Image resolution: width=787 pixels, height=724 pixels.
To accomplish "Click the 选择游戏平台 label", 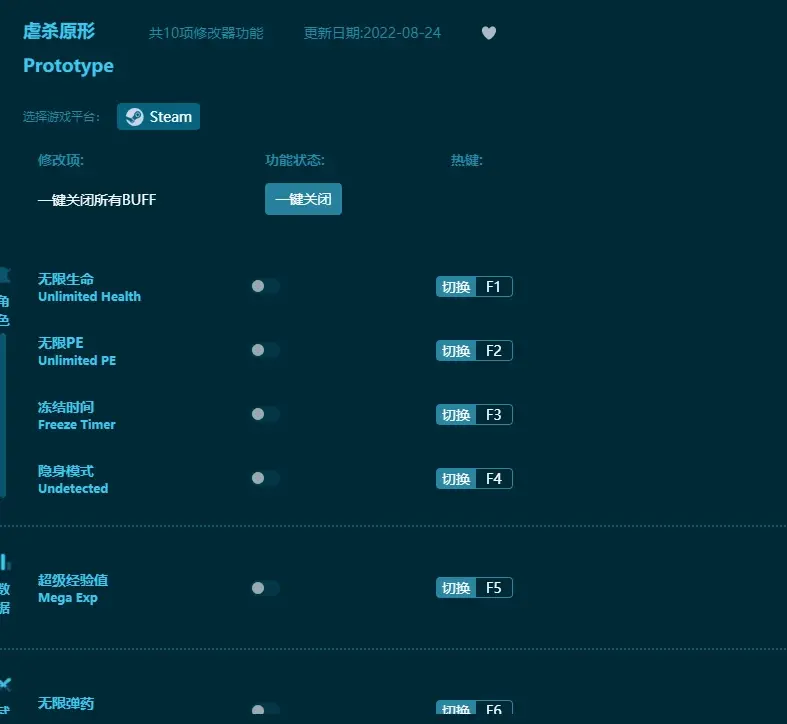I will pos(61,117).
